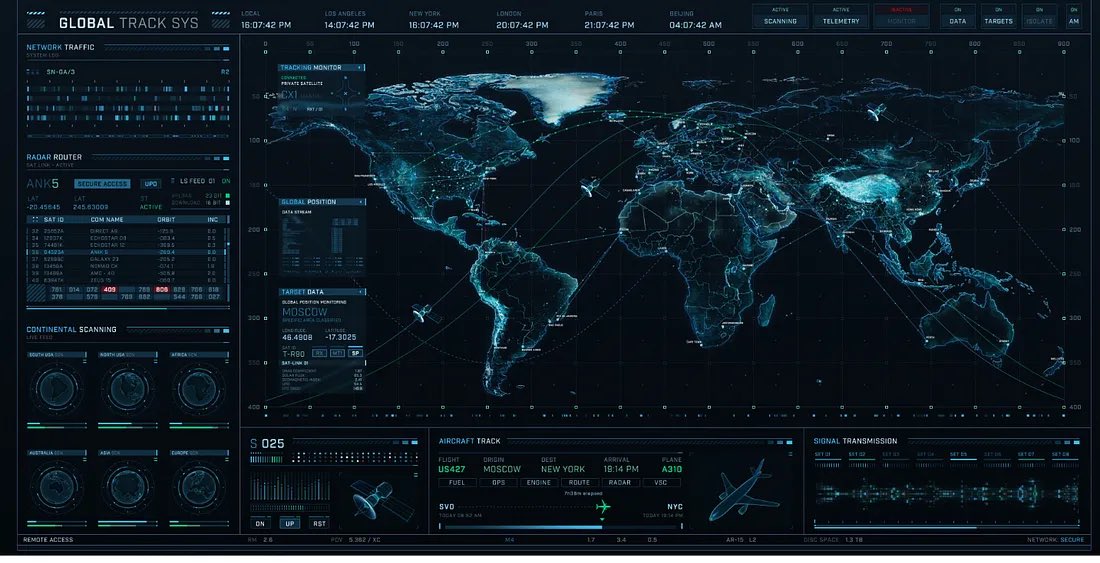Viewport: 1100px width, 563px height.
Task: Collapse the Global Position panel arrow
Action: tap(361, 202)
